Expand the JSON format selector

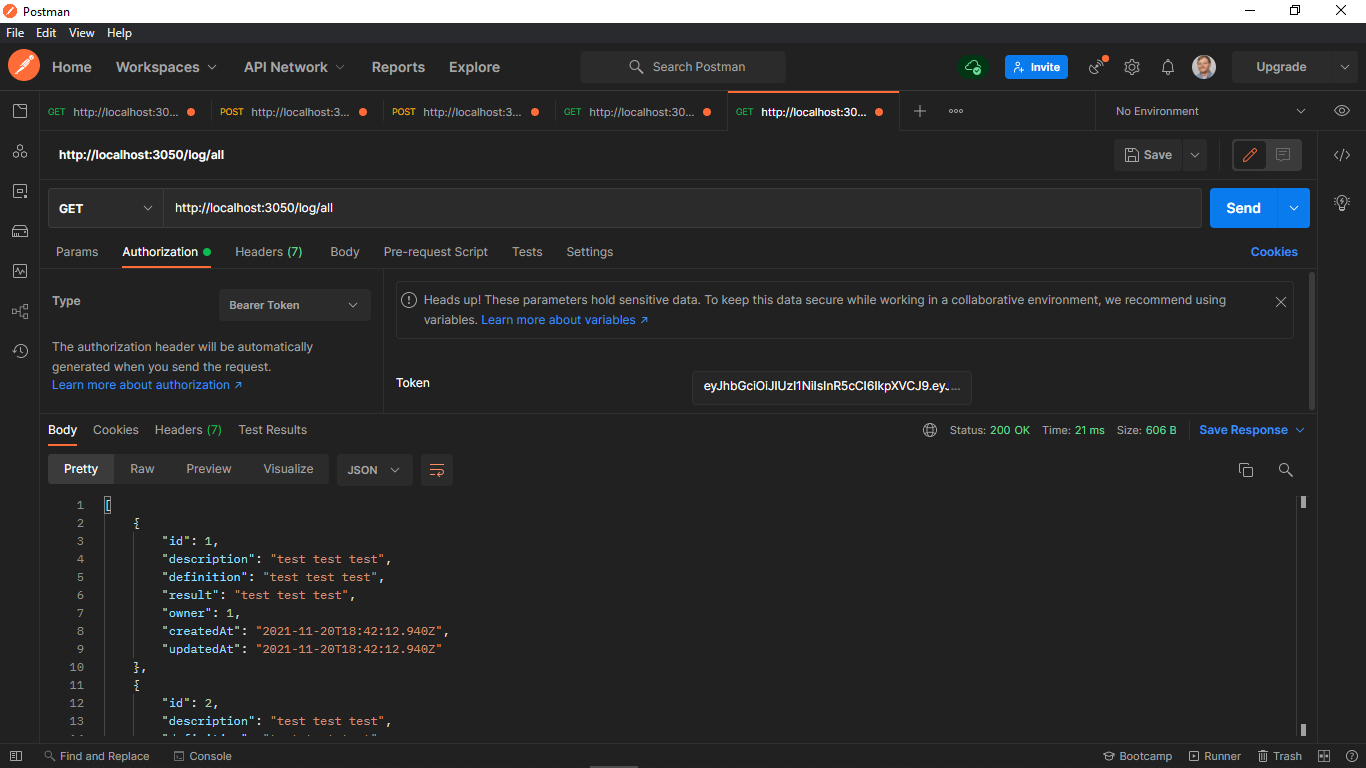(x=374, y=469)
